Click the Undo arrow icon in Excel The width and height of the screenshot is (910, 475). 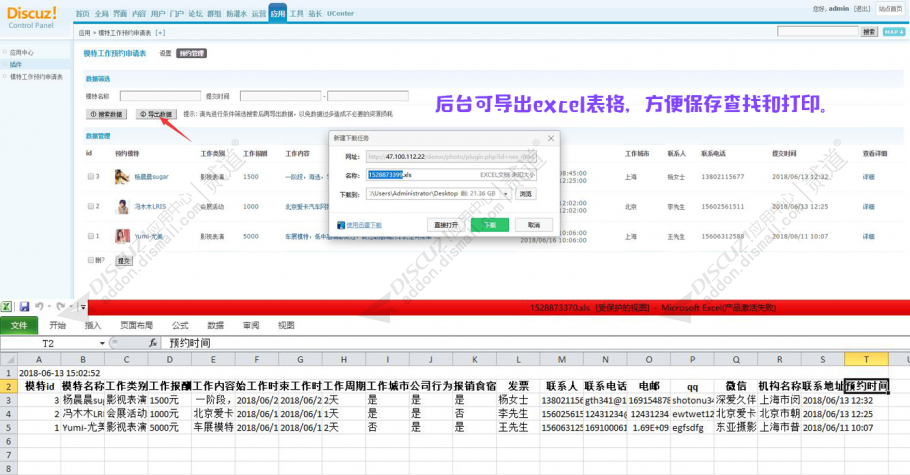[39, 306]
